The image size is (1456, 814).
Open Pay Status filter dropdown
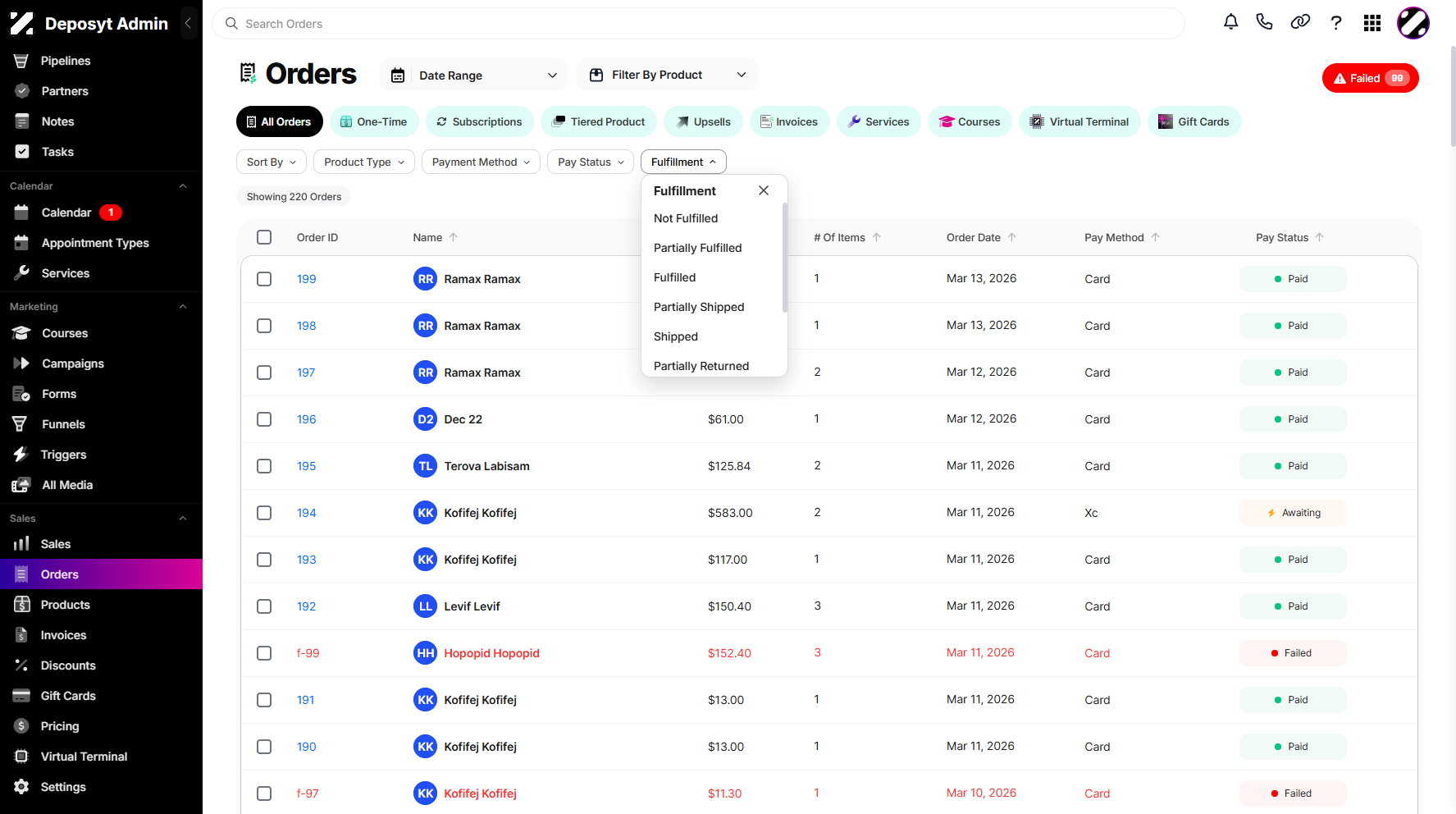(591, 162)
